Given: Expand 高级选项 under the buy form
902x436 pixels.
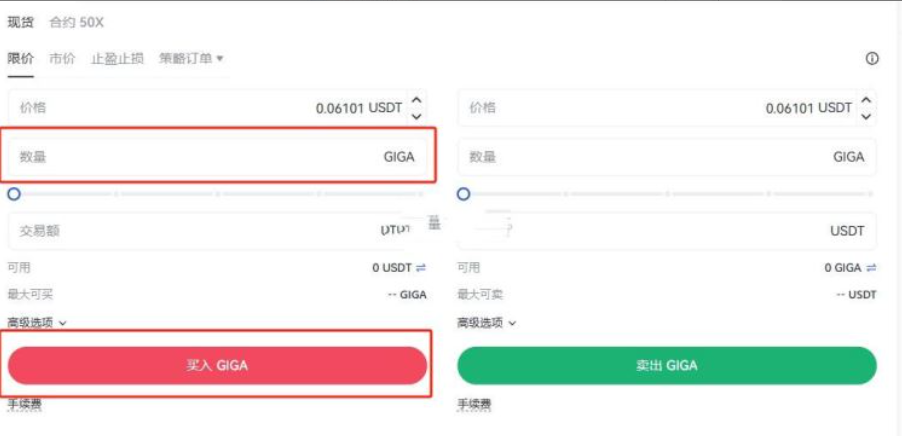Looking at the screenshot, I should click(x=38, y=323).
